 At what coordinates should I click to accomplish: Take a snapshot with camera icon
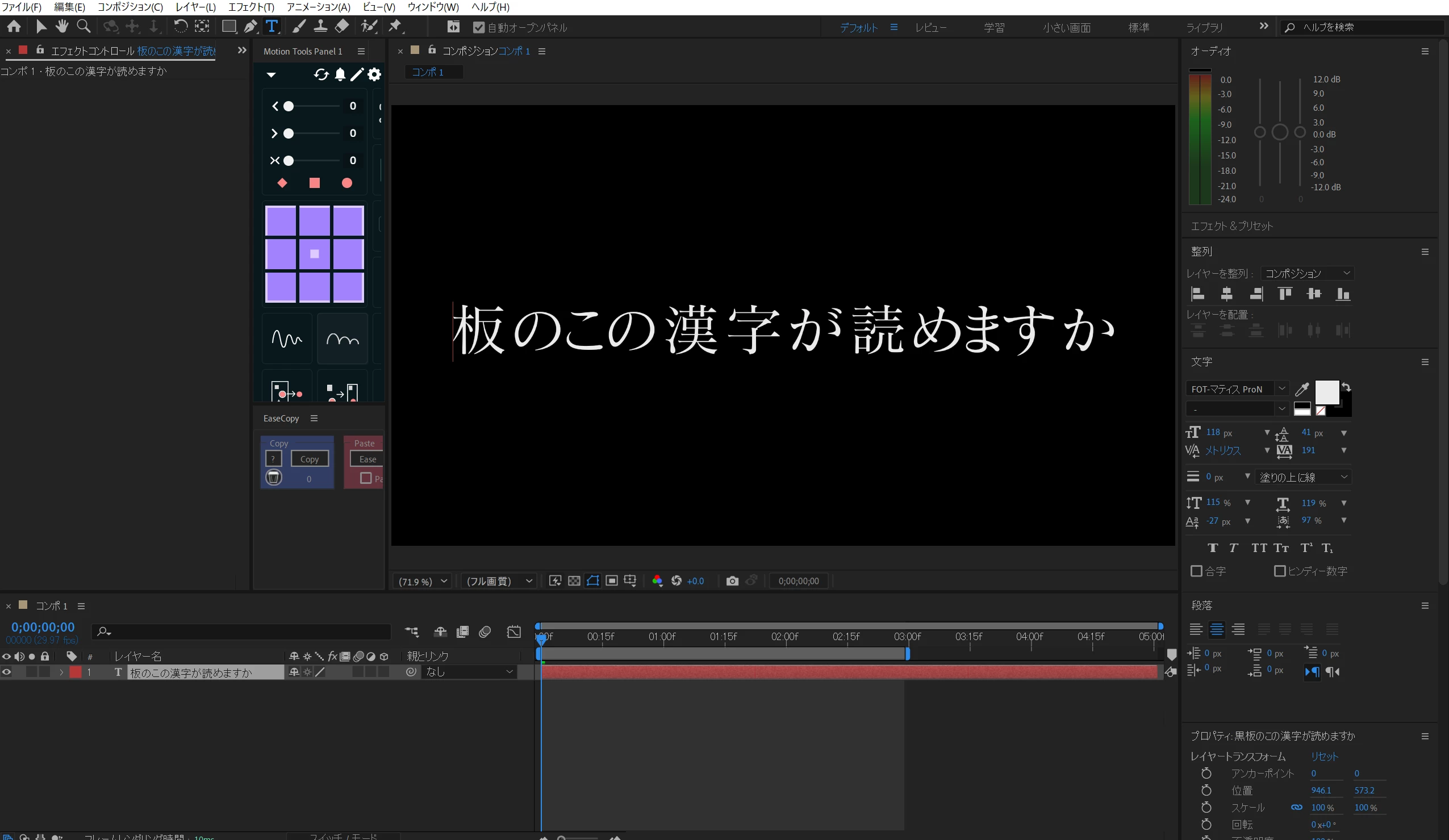[x=732, y=580]
